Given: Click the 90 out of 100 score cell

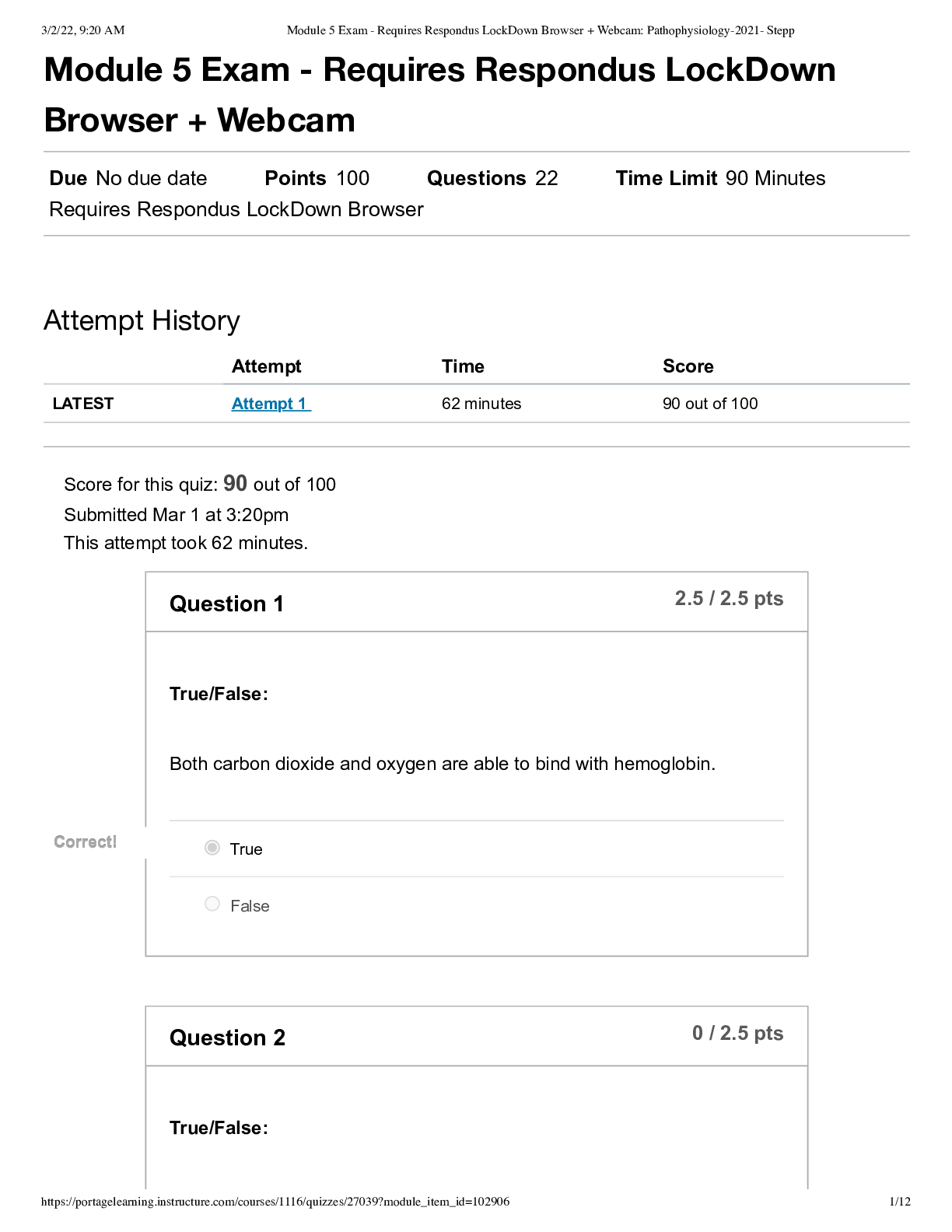Looking at the screenshot, I should pos(710,404).
